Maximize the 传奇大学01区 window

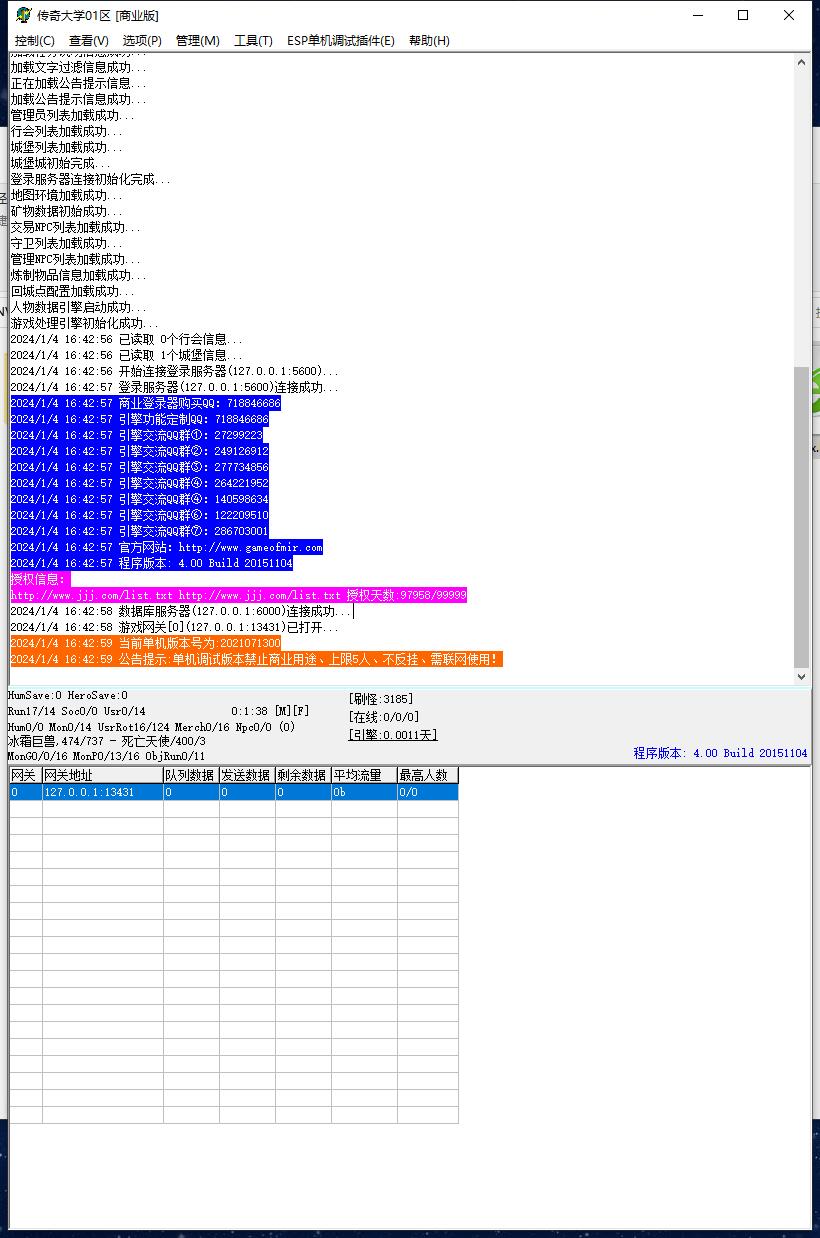pos(743,15)
